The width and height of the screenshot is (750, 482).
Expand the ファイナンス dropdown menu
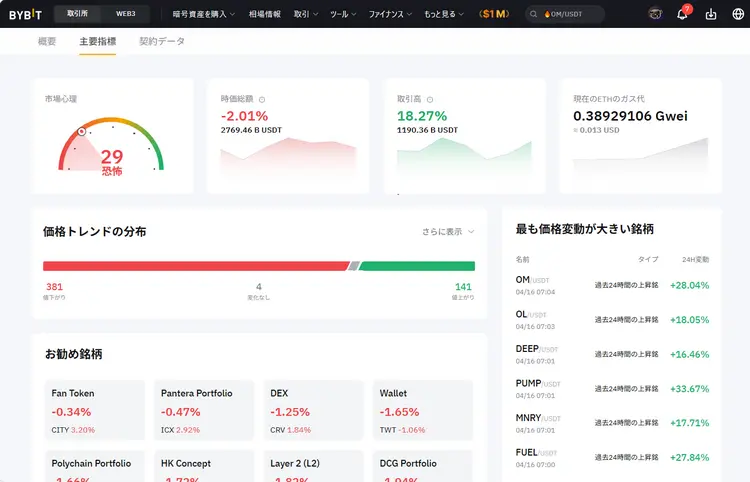[390, 14]
